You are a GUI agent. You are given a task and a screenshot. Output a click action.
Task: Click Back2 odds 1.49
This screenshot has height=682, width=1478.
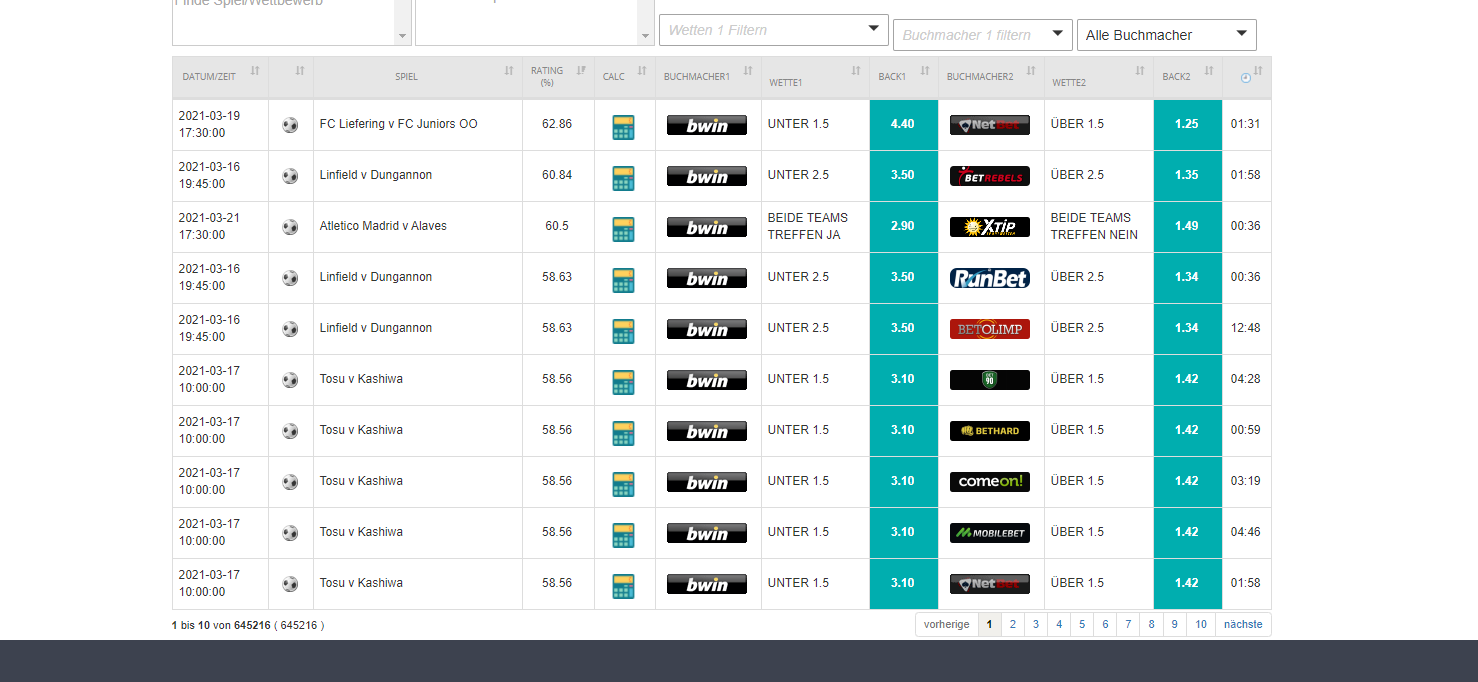coord(1188,227)
